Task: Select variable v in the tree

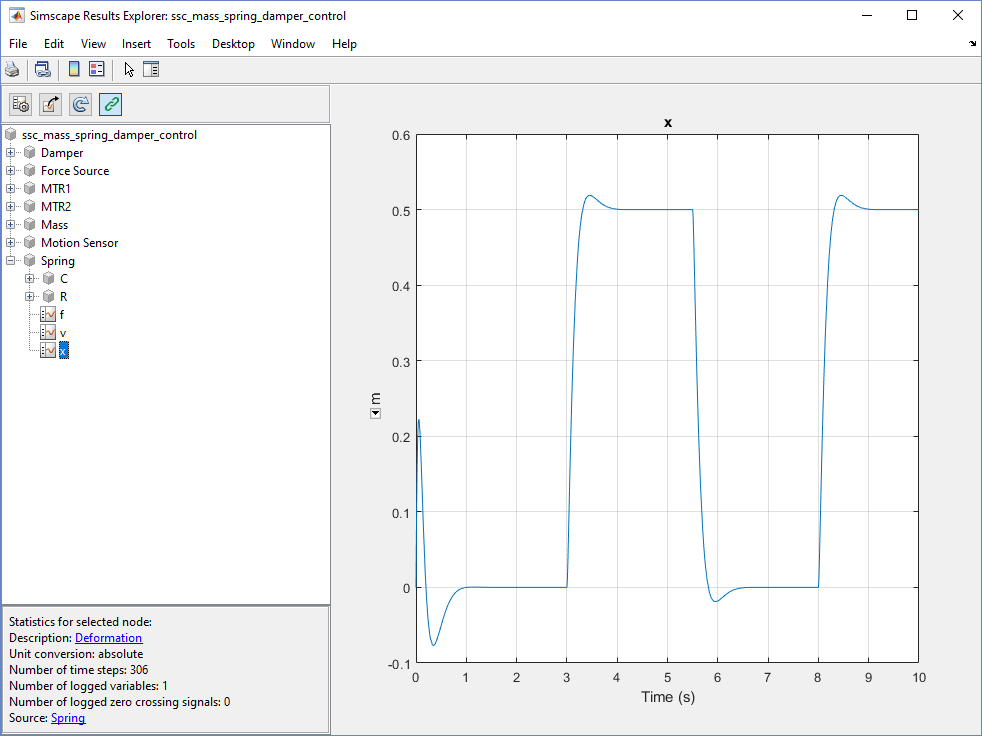Action: [63, 333]
